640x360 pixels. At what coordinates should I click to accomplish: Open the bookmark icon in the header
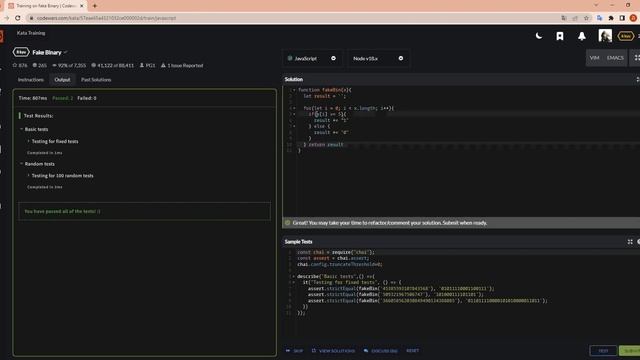(560, 36)
